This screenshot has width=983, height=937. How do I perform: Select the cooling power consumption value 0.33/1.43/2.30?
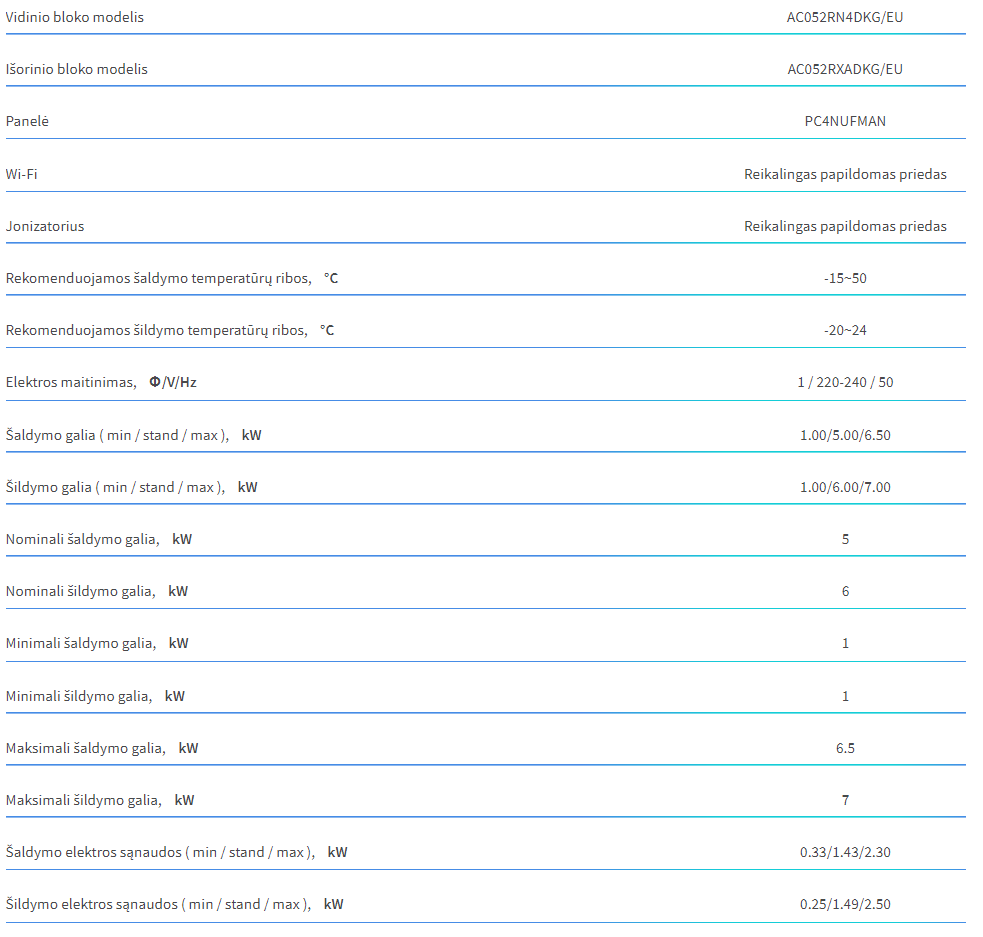tap(845, 852)
